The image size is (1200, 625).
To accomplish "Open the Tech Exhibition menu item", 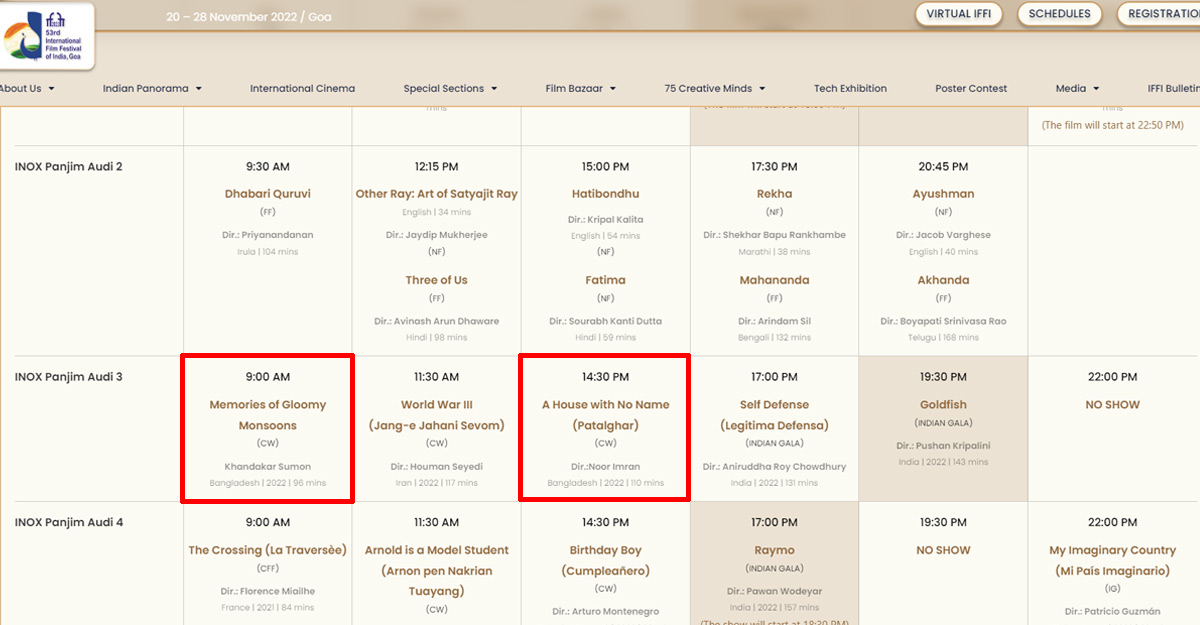I will (850, 88).
